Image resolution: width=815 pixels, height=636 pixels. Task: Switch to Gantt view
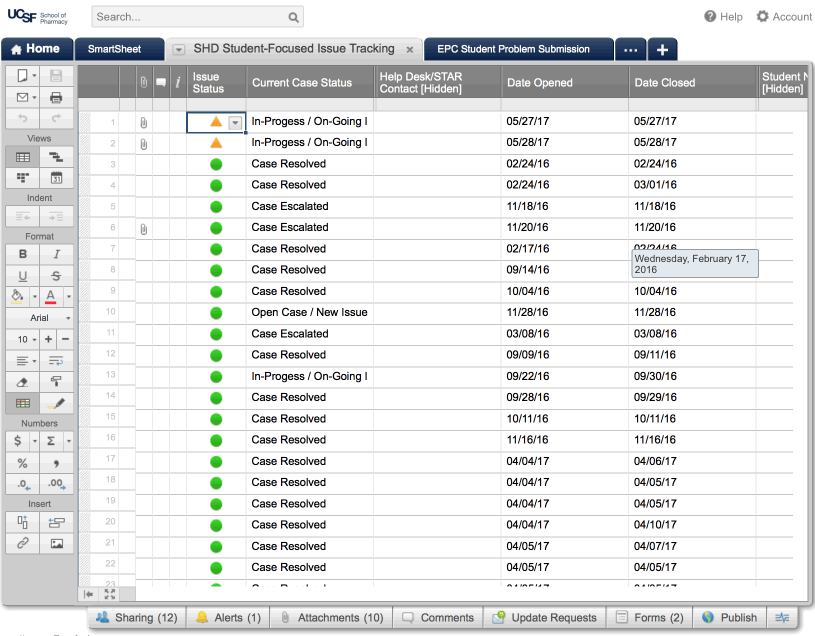point(56,157)
